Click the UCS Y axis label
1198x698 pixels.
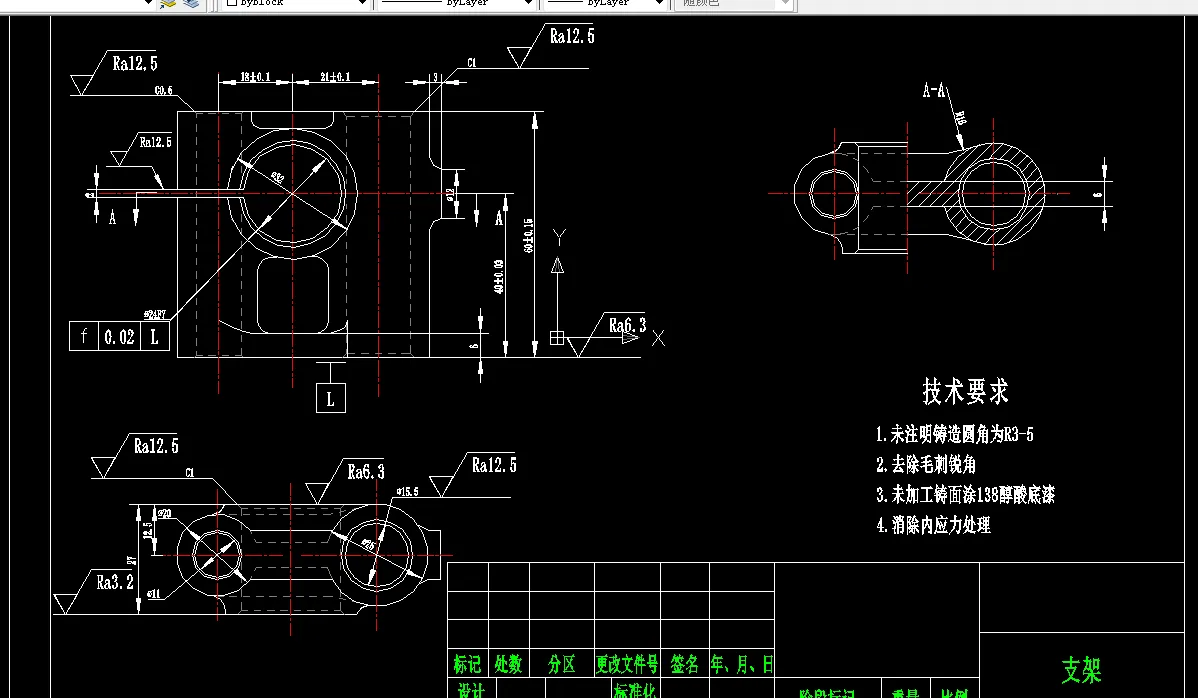[559, 238]
